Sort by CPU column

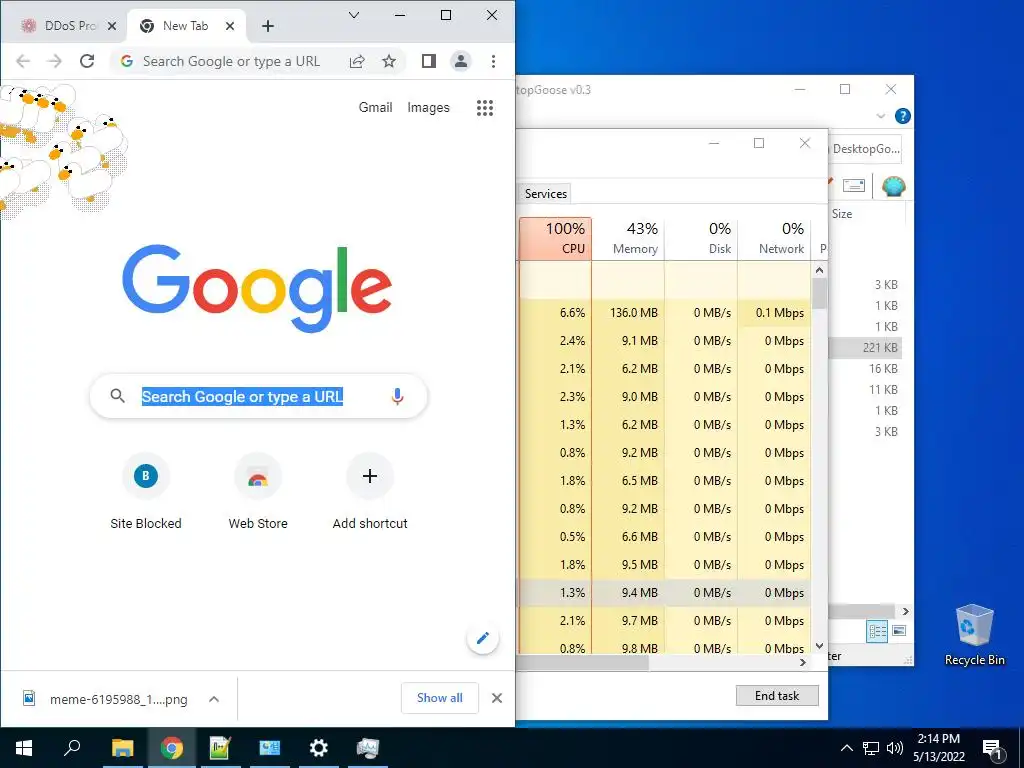coord(556,238)
